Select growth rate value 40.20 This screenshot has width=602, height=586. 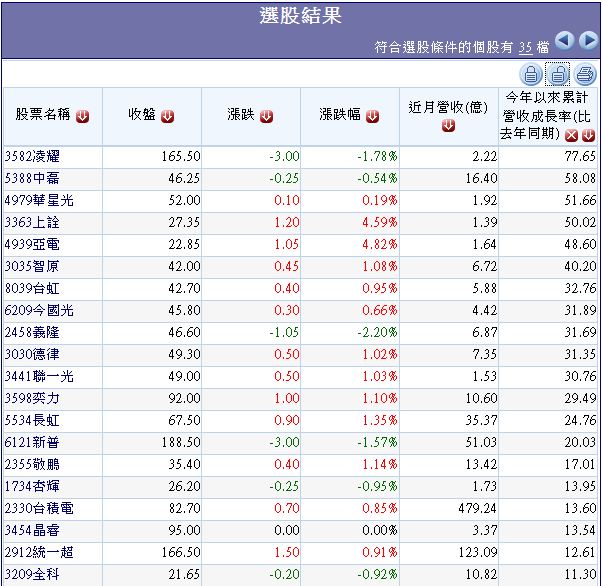(x=580, y=267)
